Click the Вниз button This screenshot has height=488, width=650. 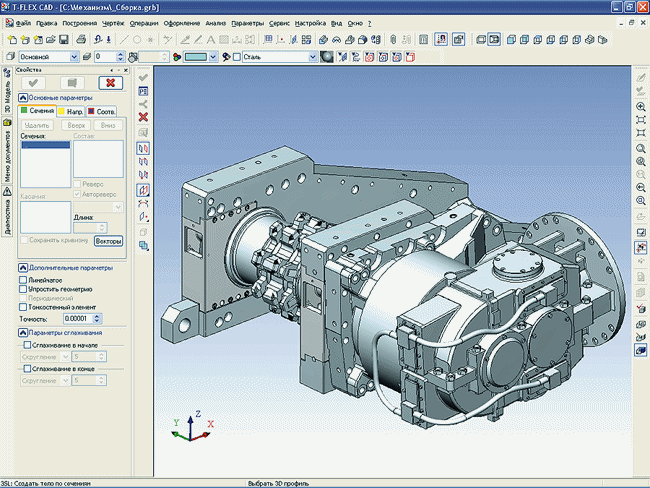tap(108, 125)
